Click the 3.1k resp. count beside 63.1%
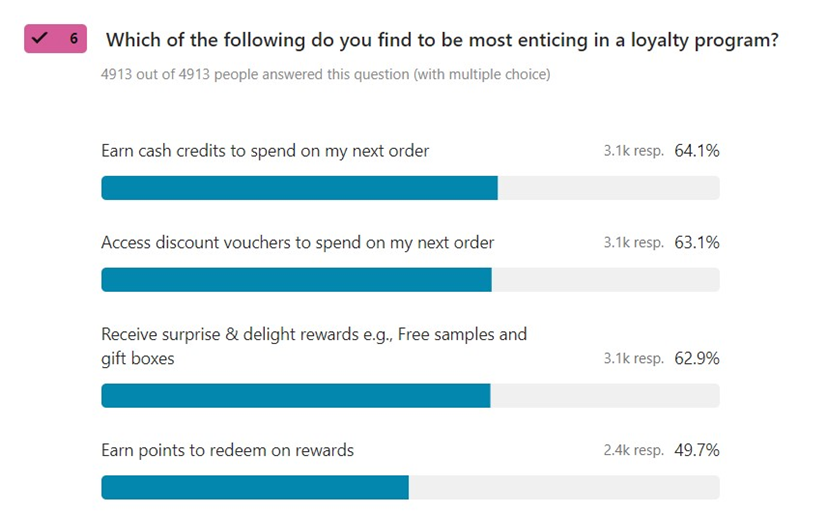Viewport: 828px width, 514px height. [x=634, y=243]
